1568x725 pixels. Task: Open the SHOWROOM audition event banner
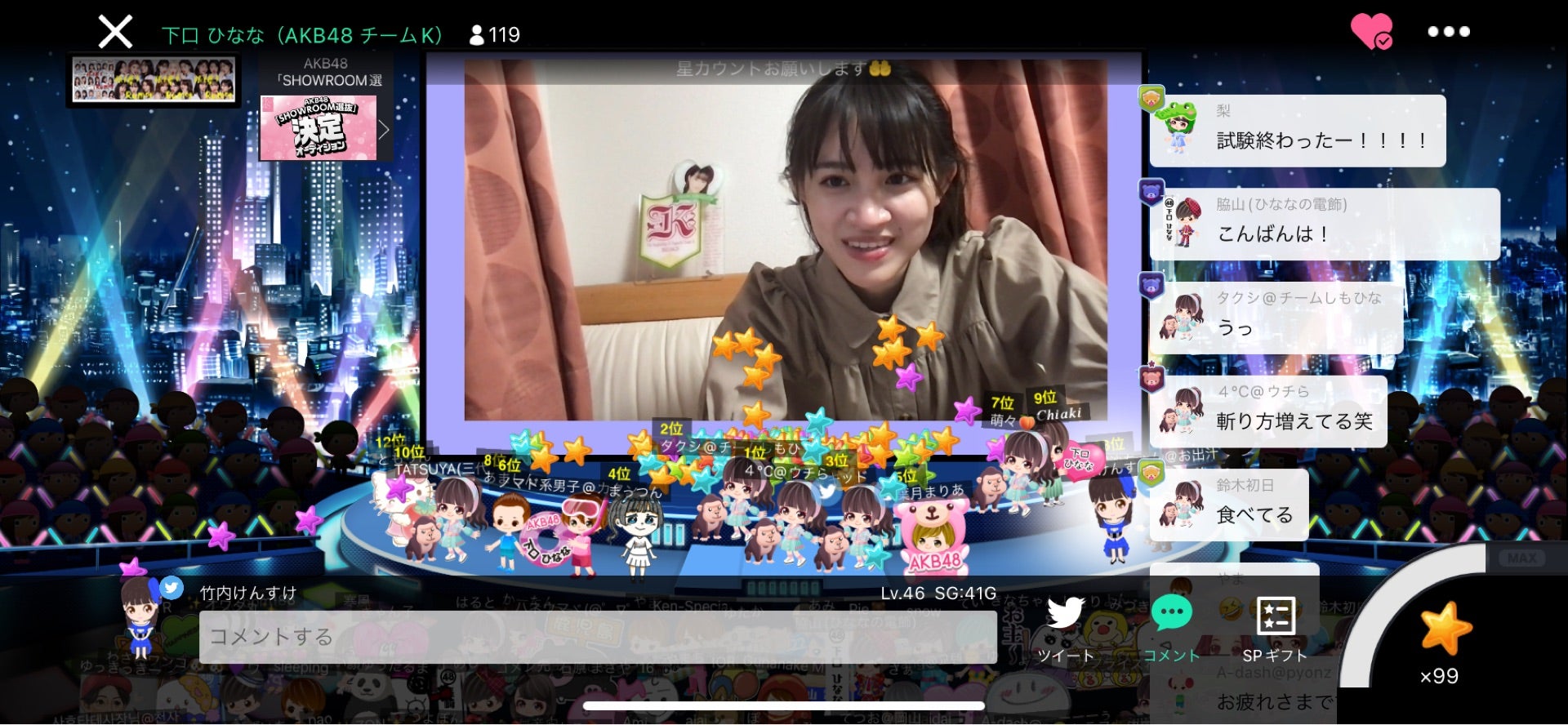tap(318, 127)
